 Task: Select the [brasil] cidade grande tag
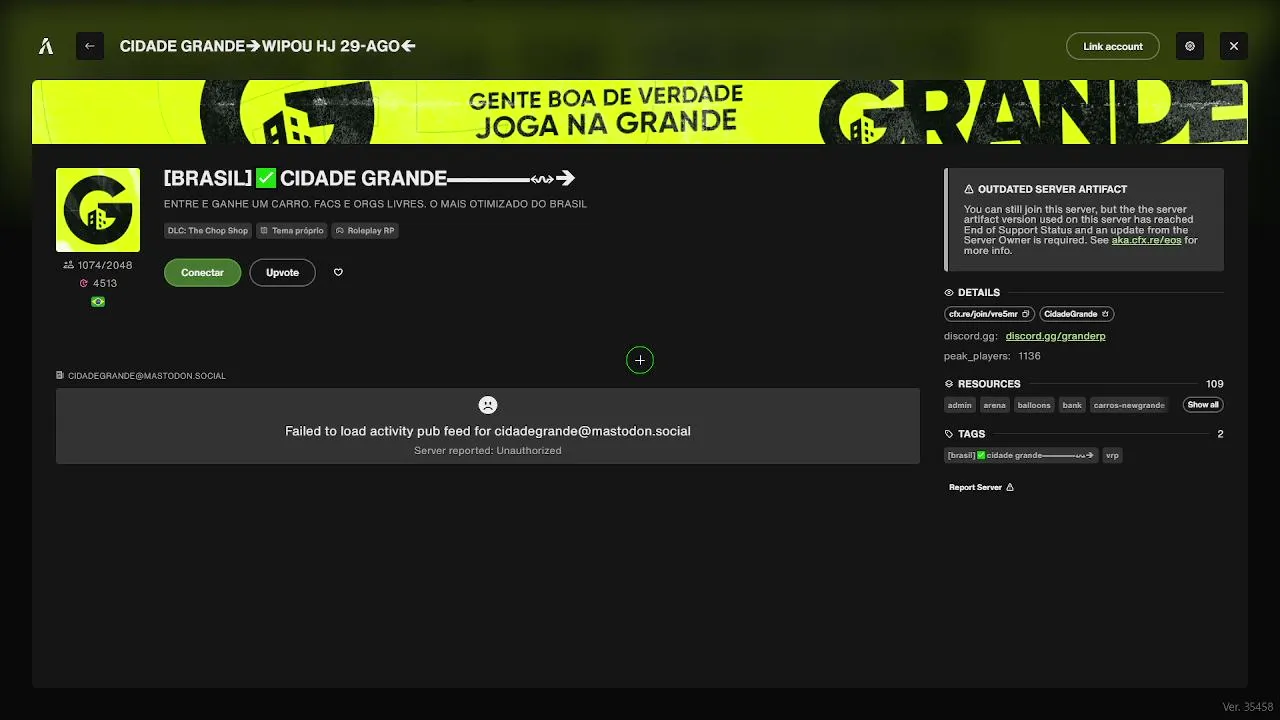coord(1021,455)
